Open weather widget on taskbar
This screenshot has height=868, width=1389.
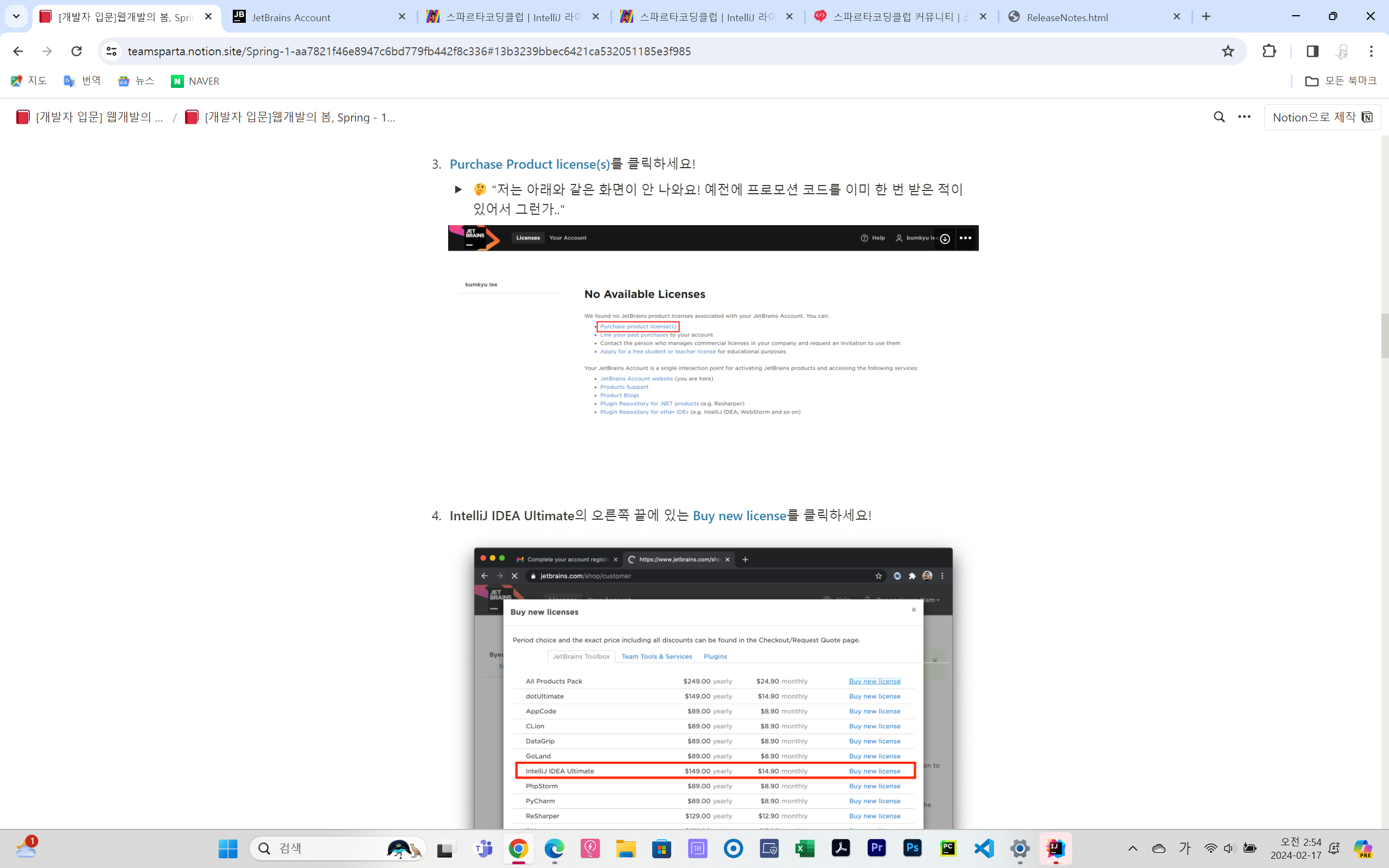(x=26, y=848)
